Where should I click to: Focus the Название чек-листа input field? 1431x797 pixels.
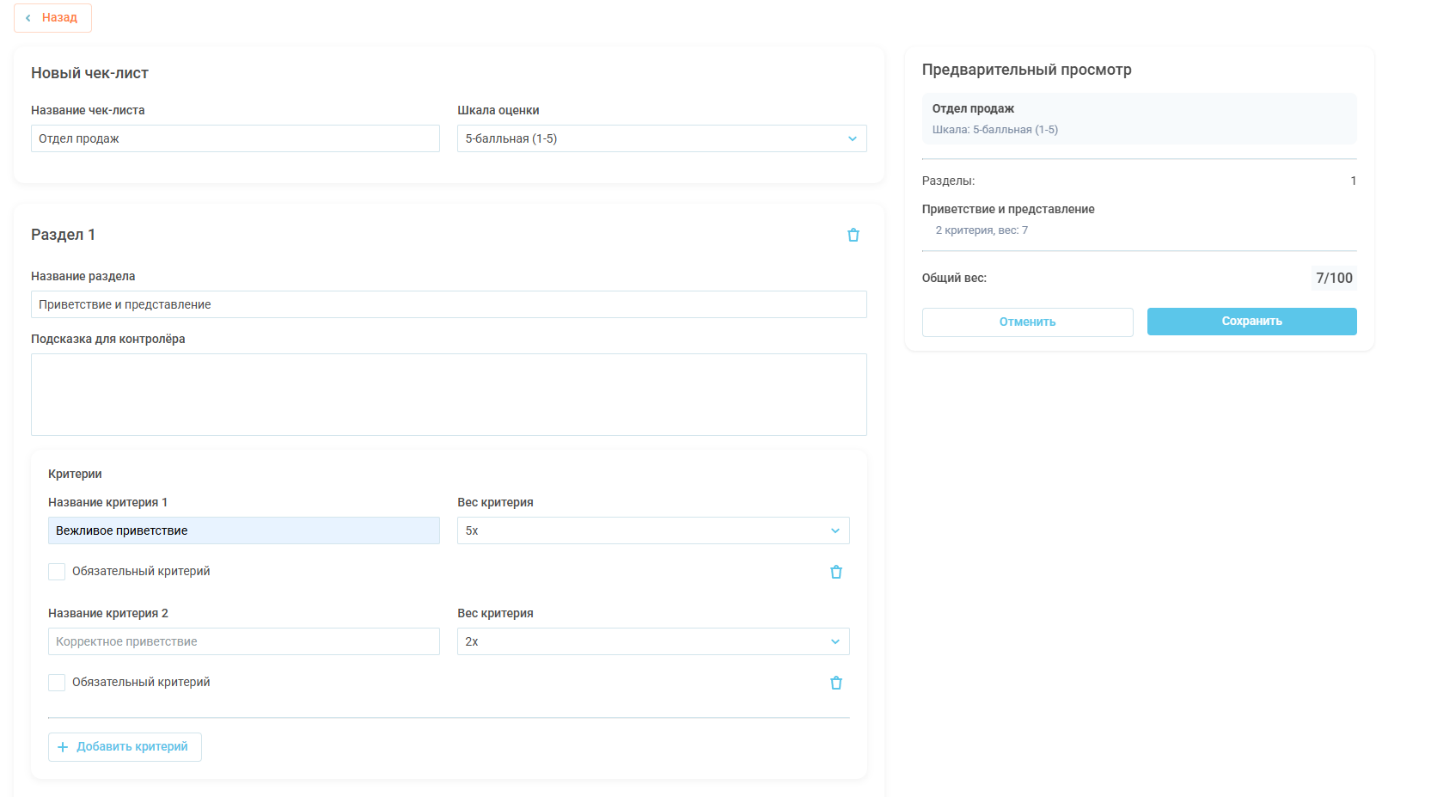pos(235,139)
